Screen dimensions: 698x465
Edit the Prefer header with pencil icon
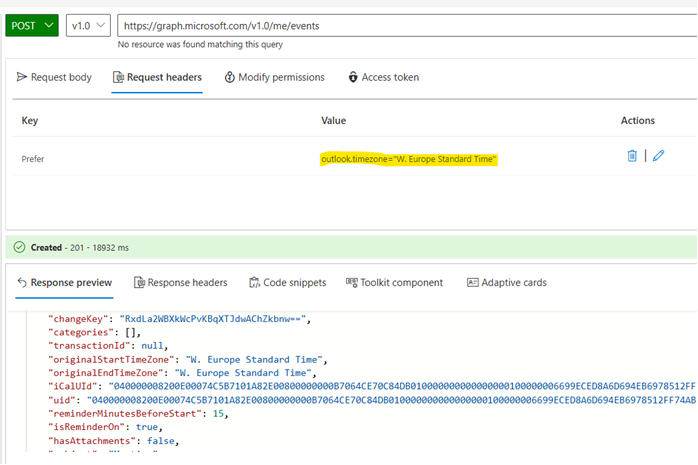658,156
